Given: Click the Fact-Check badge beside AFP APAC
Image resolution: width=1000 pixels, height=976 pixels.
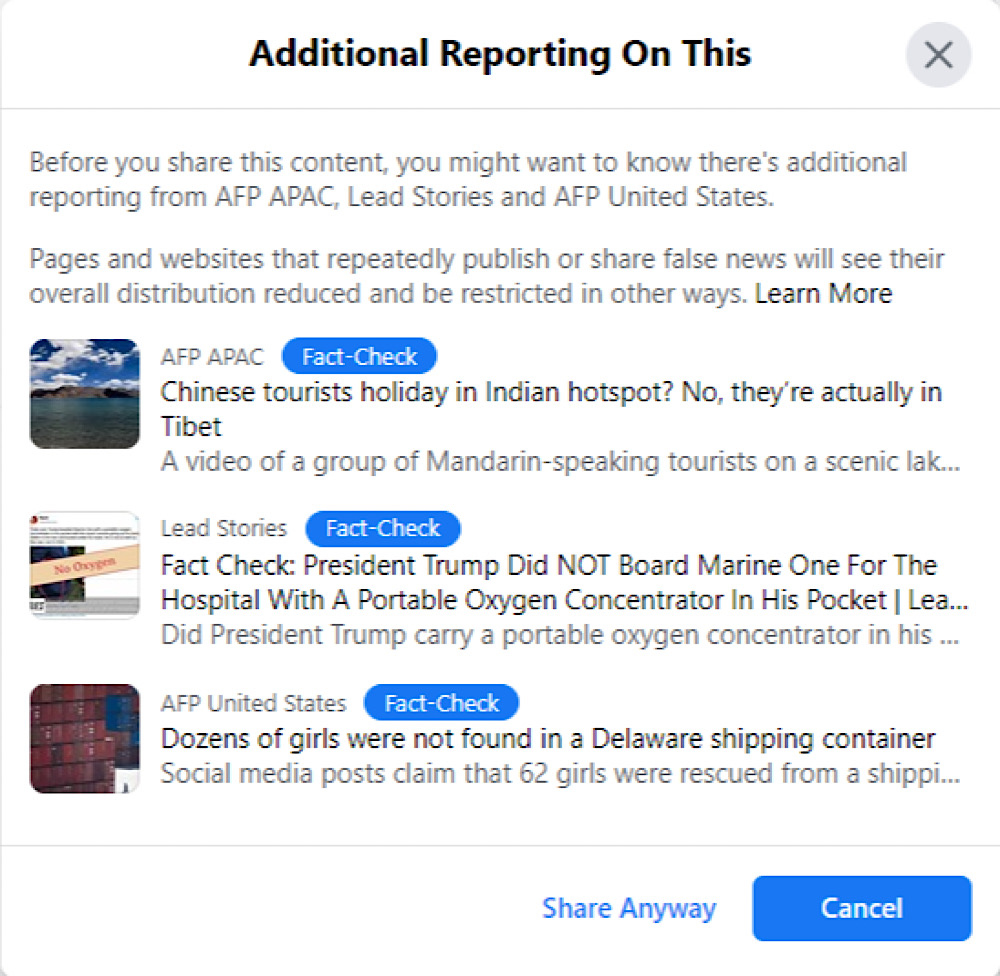Looking at the screenshot, I should [359, 356].
